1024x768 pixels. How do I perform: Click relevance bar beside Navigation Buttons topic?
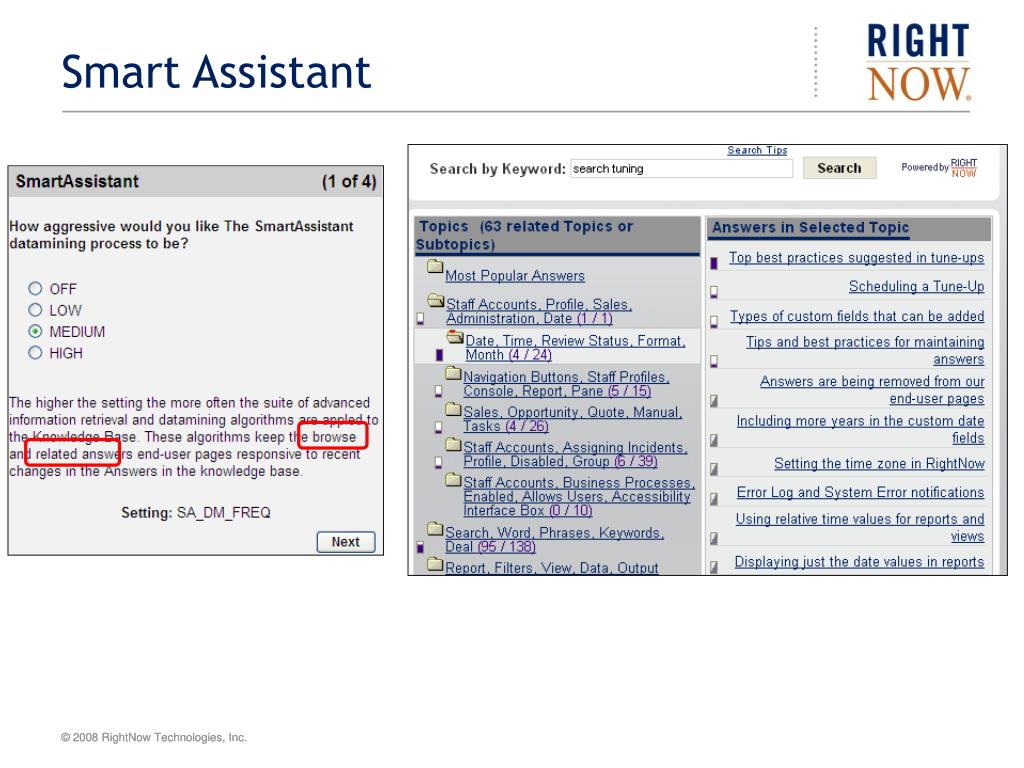coord(438,391)
